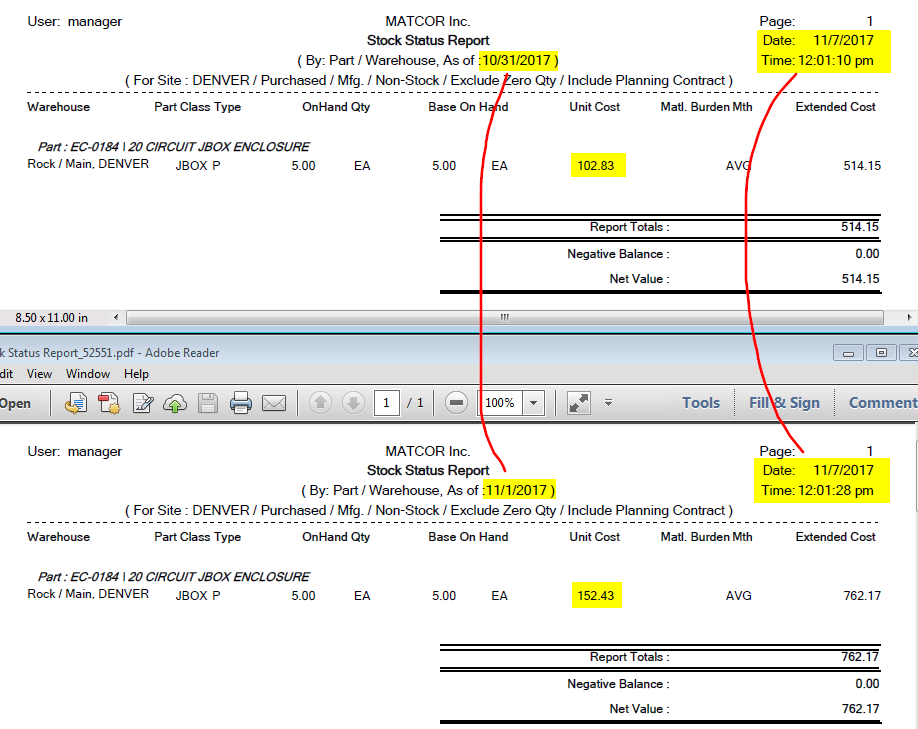Image resolution: width=918 pixels, height=729 pixels.
Task: Open the Sign/edit document icon
Action: (142, 403)
